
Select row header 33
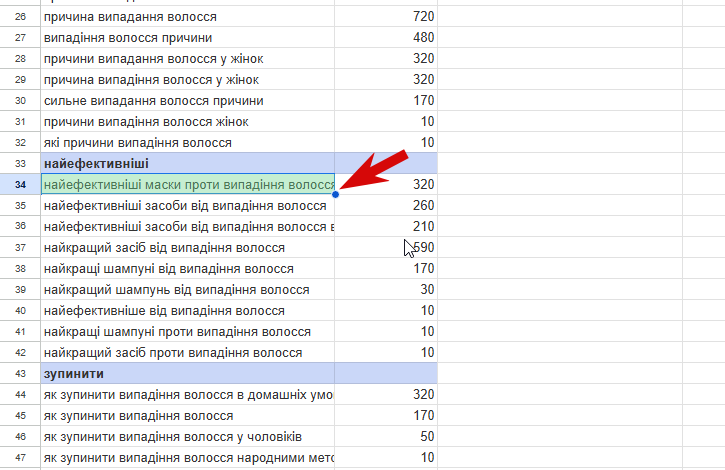tap(20, 163)
